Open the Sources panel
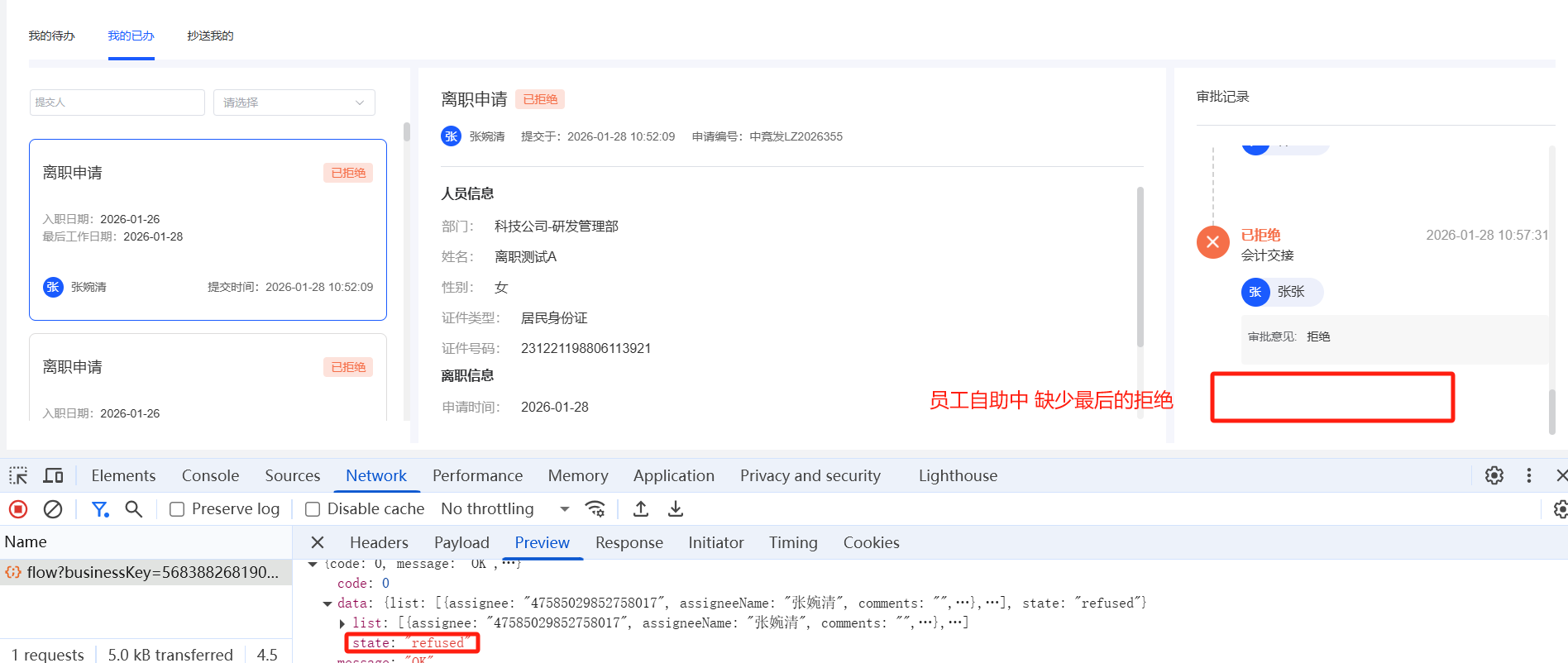 point(293,475)
